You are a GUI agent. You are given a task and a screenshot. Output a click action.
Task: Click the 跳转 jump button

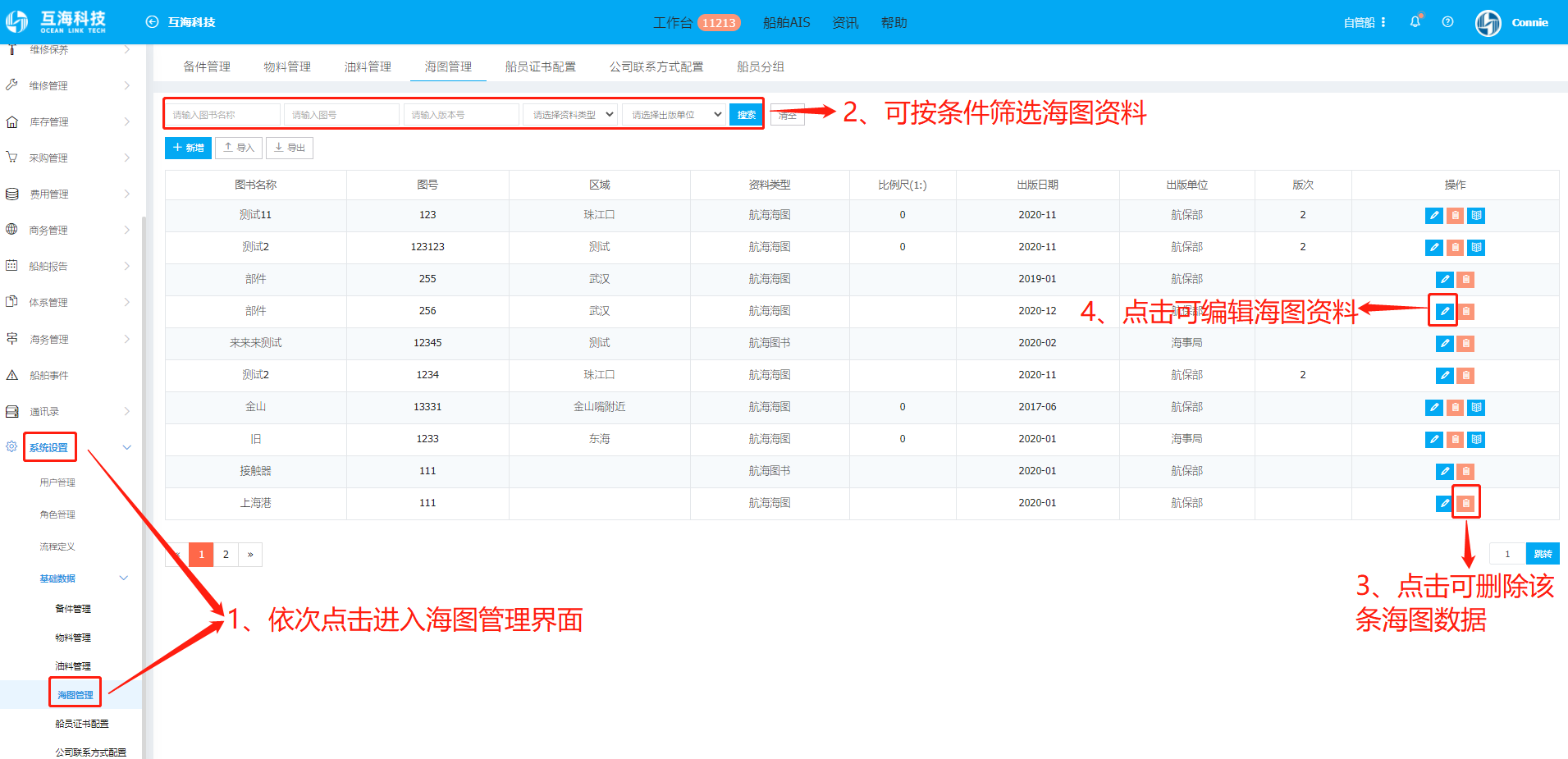coord(1543,554)
